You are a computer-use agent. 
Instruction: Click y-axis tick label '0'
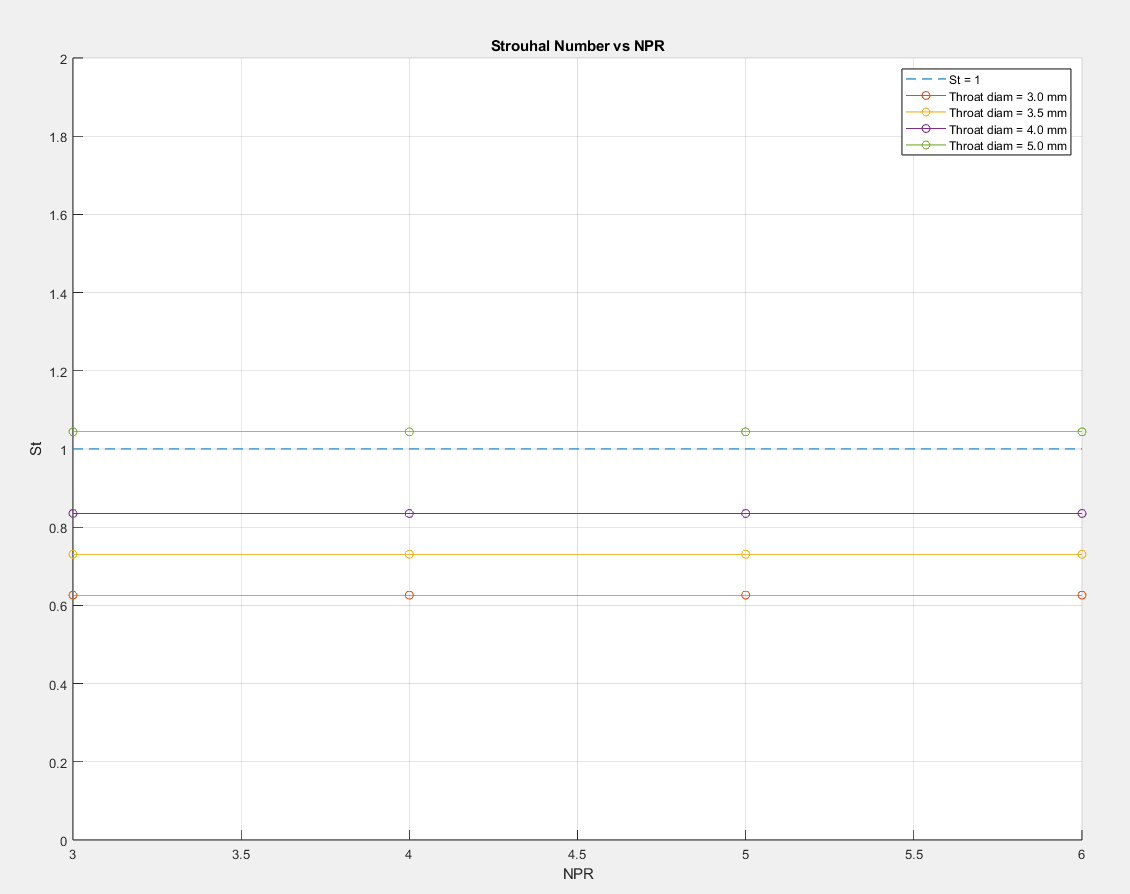tap(63, 841)
